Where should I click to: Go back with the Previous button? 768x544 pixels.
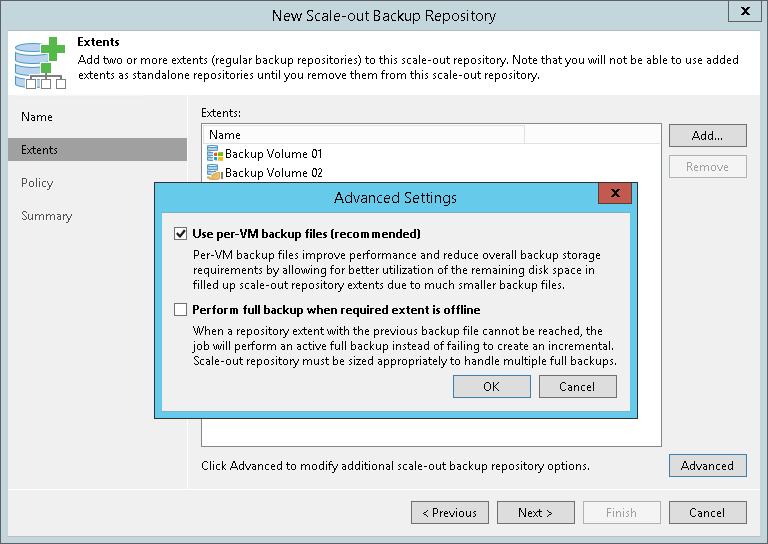(x=449, y=513)
